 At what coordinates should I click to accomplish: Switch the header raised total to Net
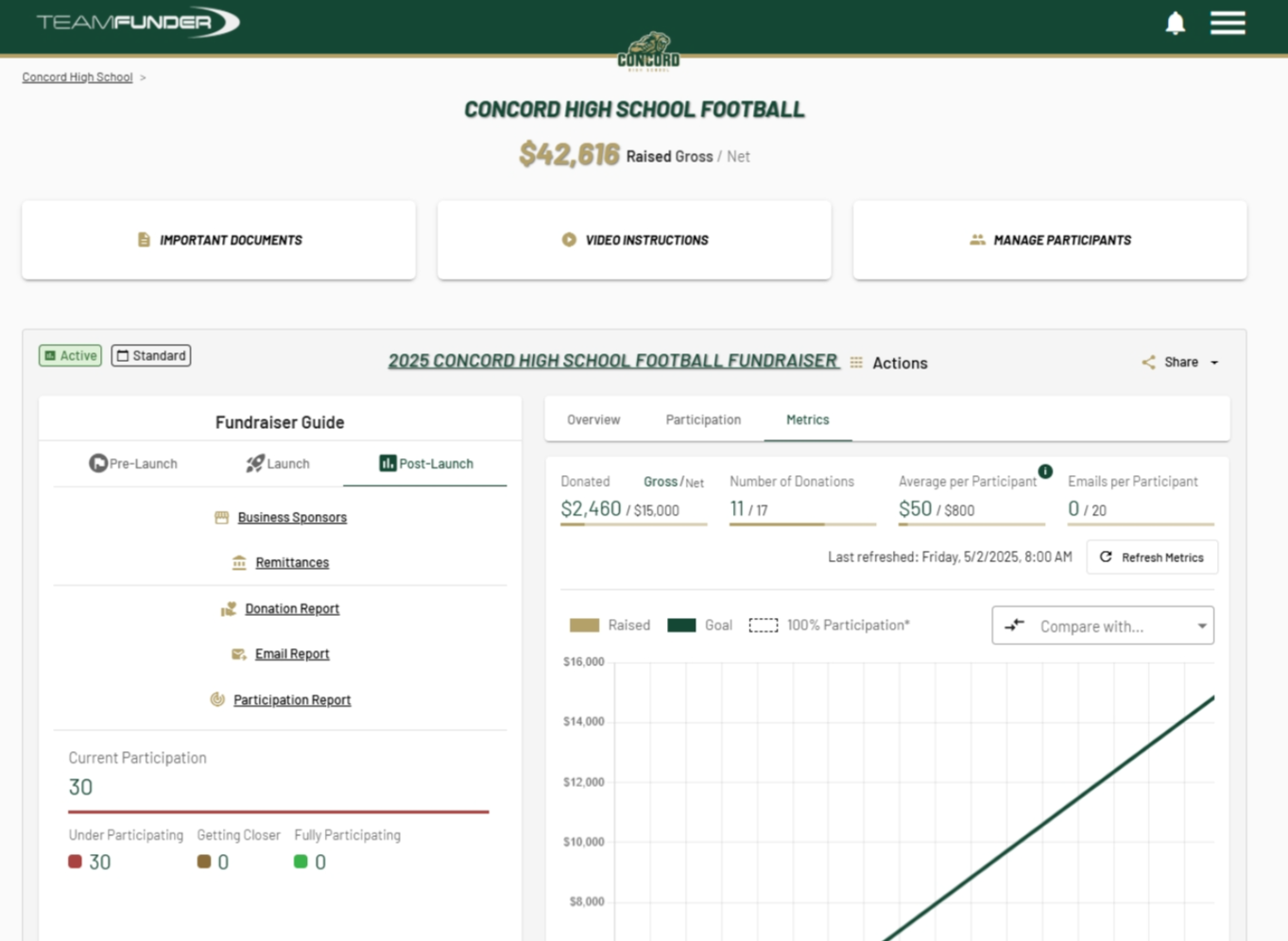(x=738, y=157)
